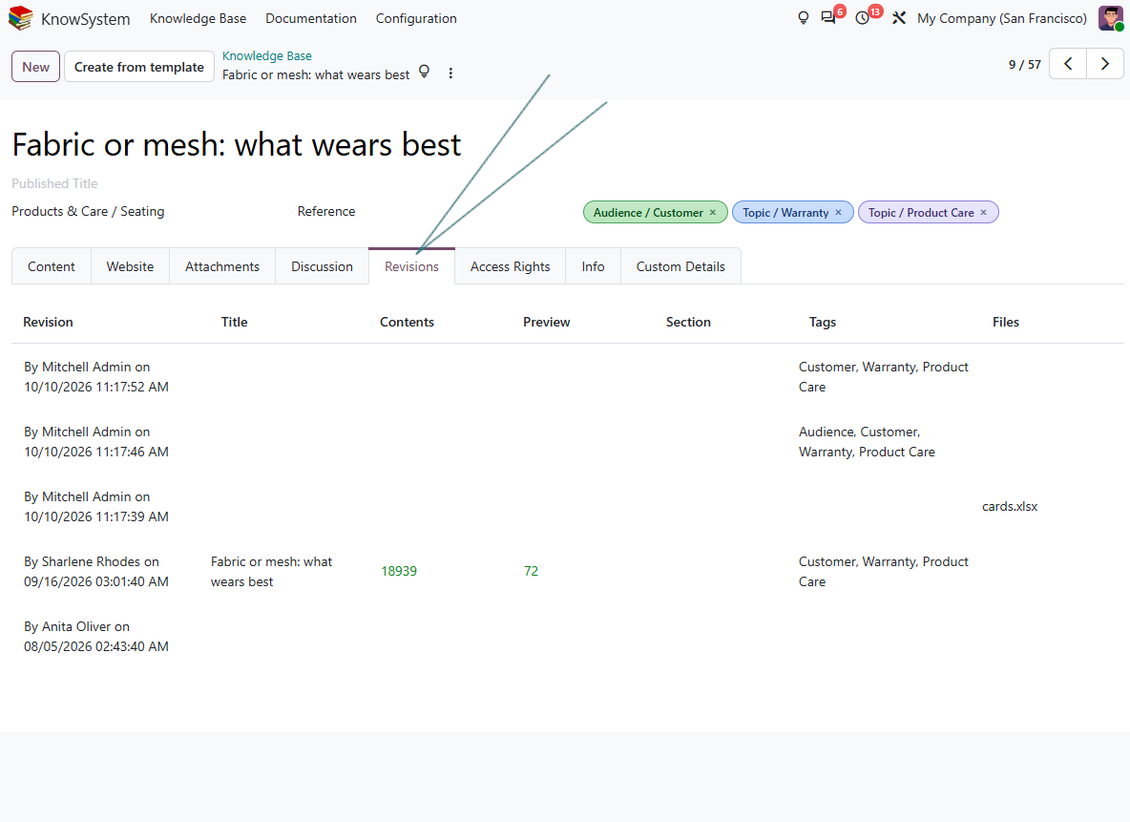This screenshot has width=1130, height=822.
Task: Click the Revision column header
Action: point(48,322)
